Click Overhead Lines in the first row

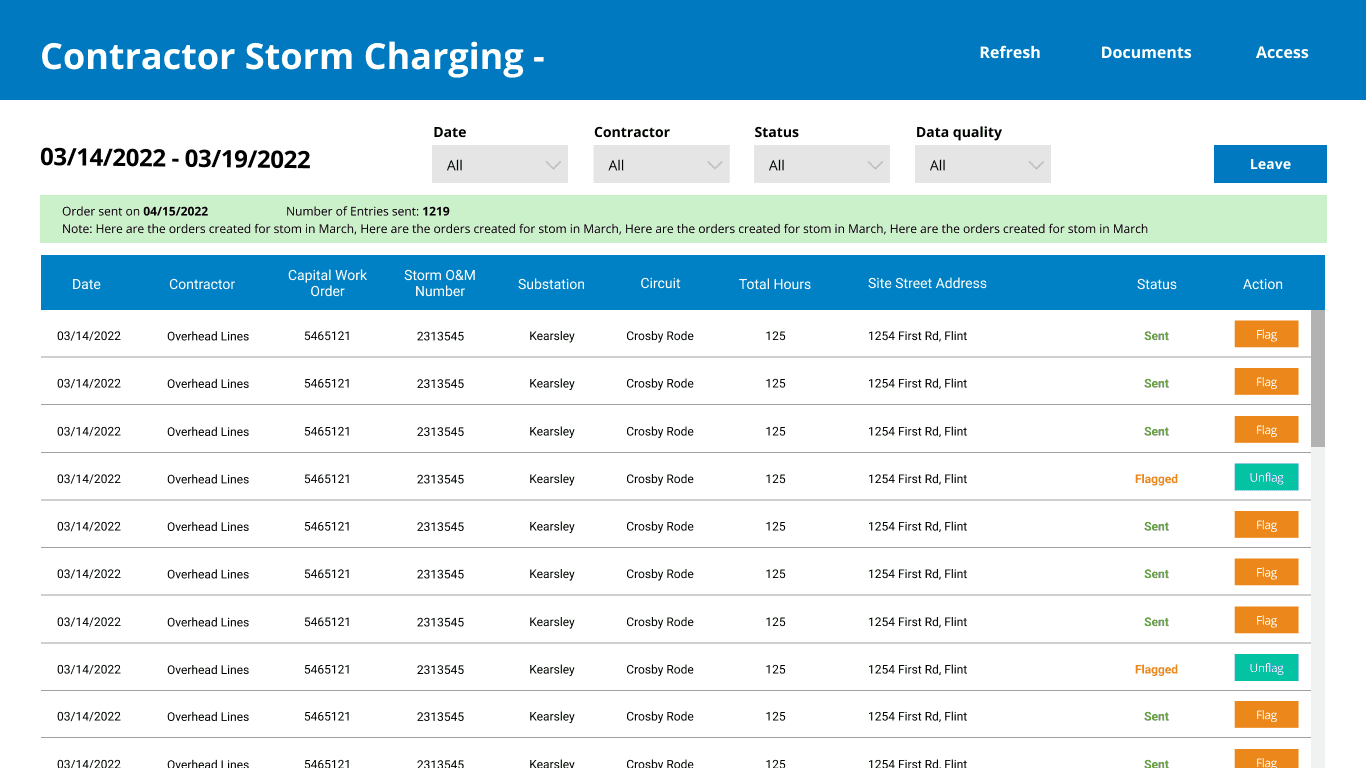(x=208, y=336)
